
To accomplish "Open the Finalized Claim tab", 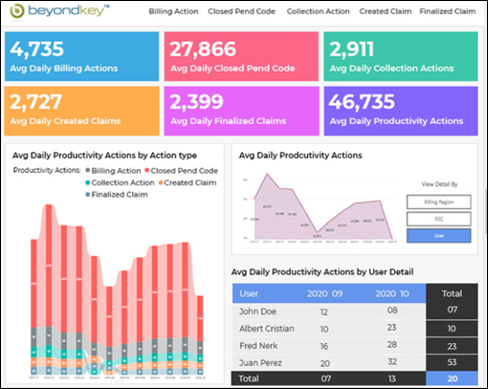I will 448,11.
